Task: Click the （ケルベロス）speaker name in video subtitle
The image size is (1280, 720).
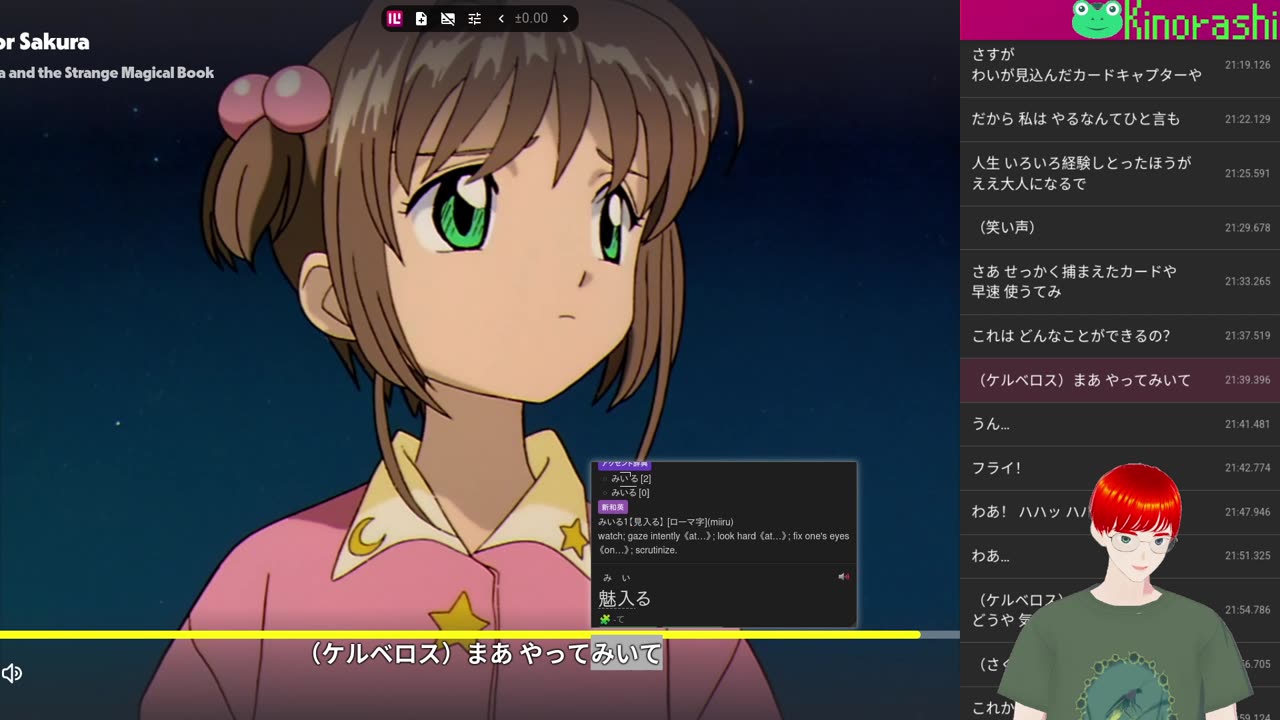Action: (x=382, y=653)
